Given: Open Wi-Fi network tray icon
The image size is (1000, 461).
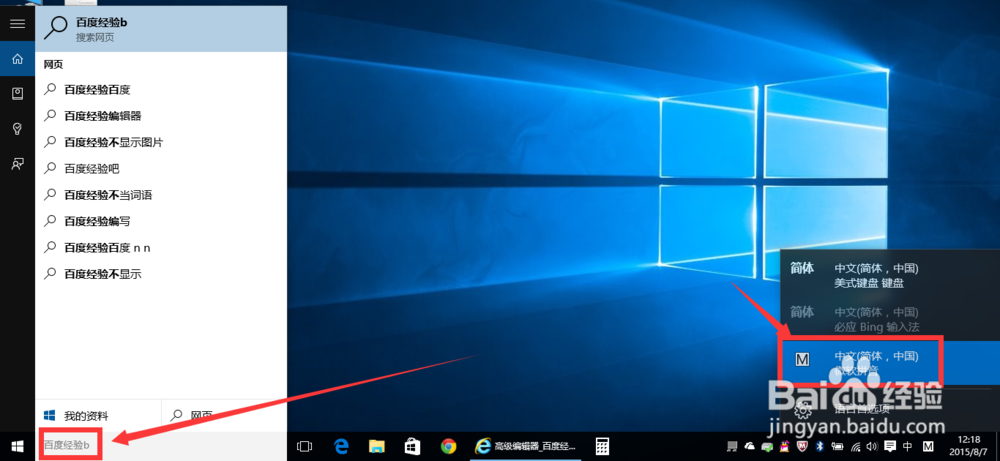Looking at the screenshot, I should click(856, 447).
